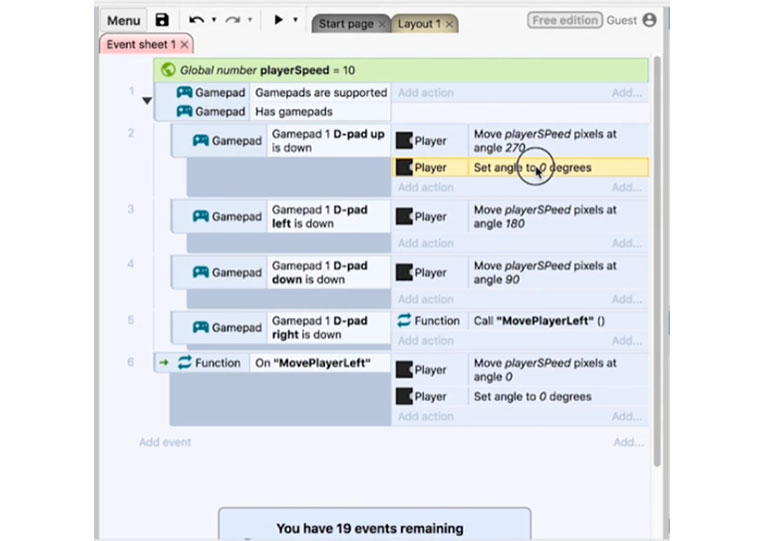Click Gamepad icon of D-pad left event
The width and height of the screenshot is (763, 541).
(200, 216)
